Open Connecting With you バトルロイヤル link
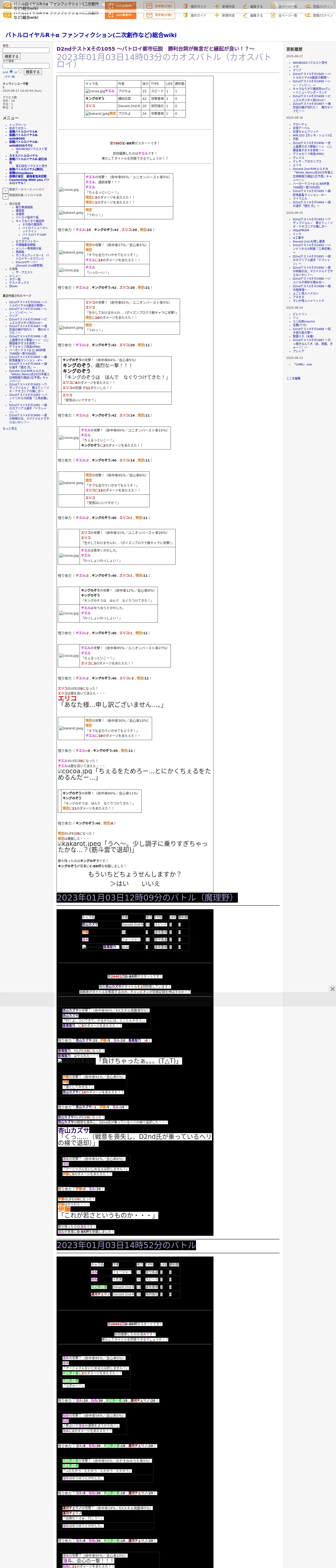Viewport: 336px width, 1568px height. 29,181
